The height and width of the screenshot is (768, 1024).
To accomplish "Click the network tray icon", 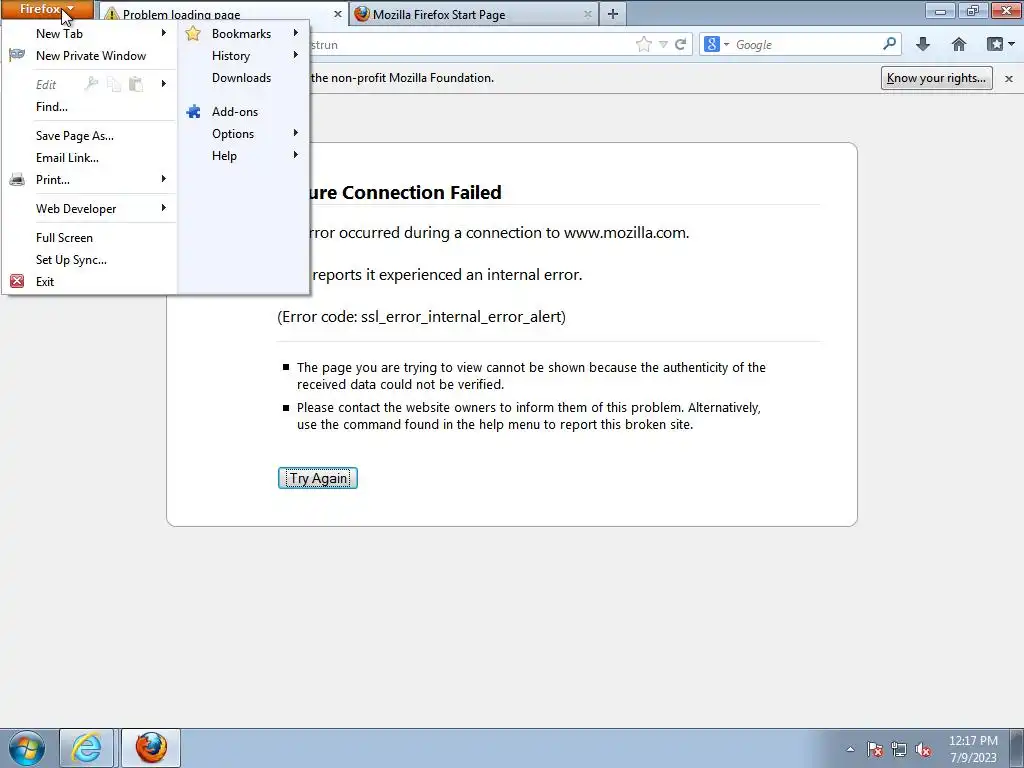I will click(899, 749).
